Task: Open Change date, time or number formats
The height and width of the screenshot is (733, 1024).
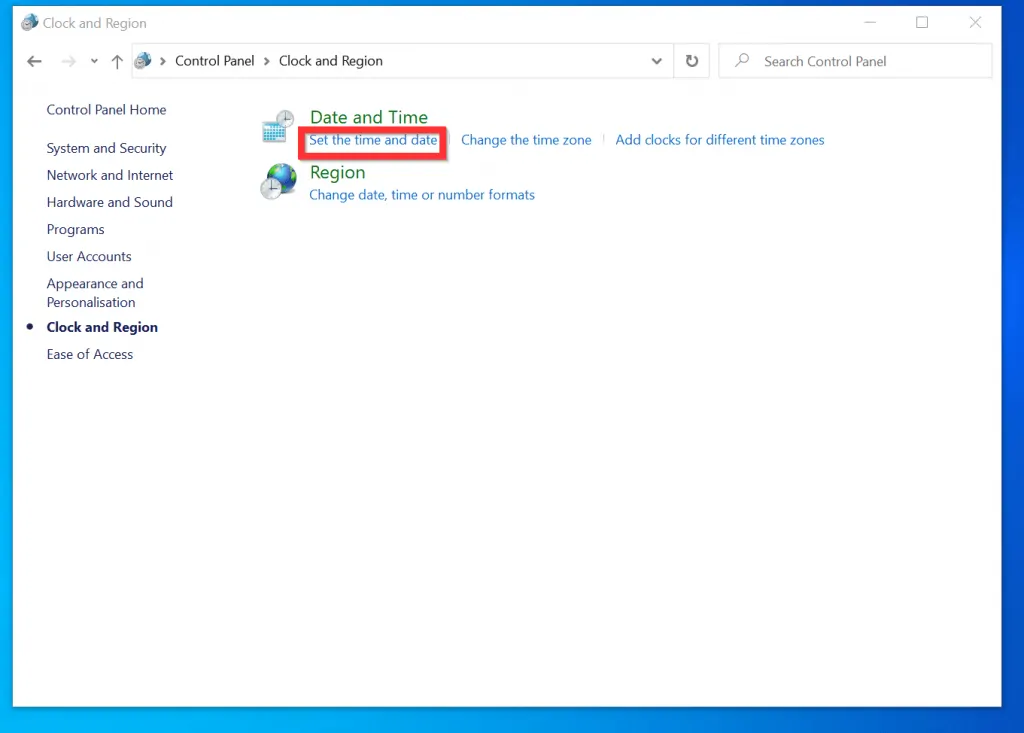Action: (x=422, y=195)
